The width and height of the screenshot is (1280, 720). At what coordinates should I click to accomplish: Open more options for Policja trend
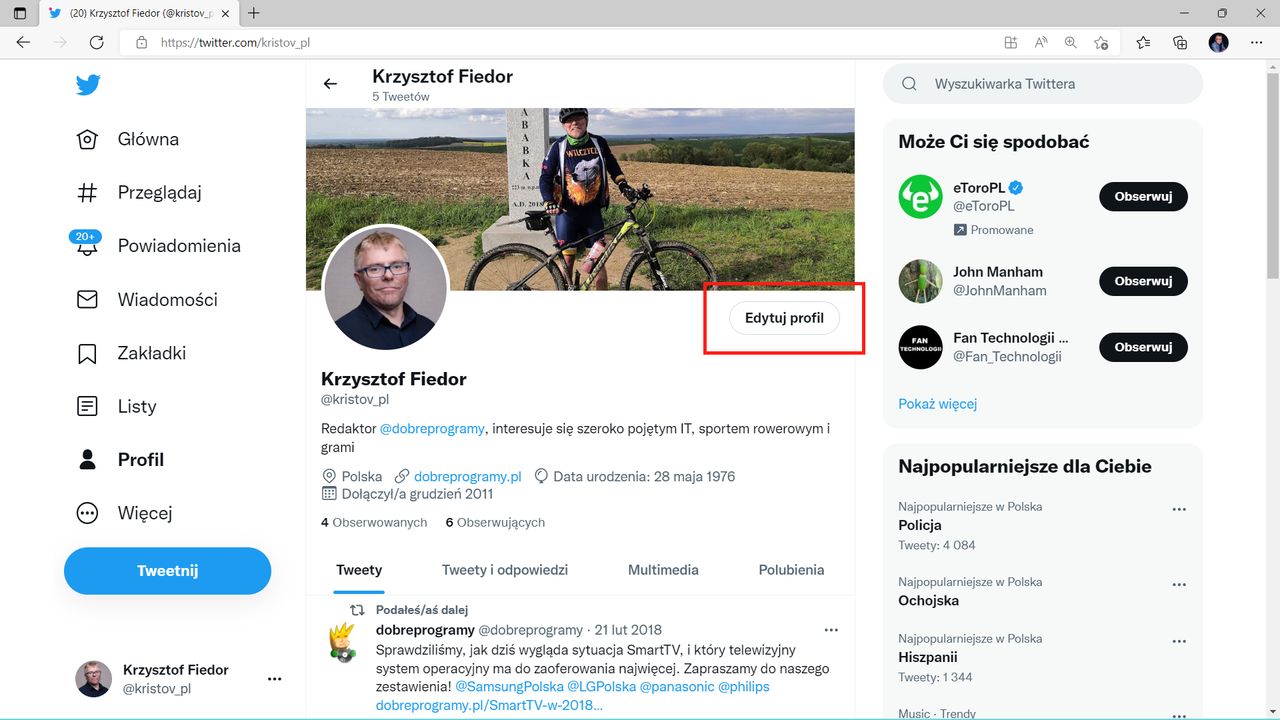1179,508
